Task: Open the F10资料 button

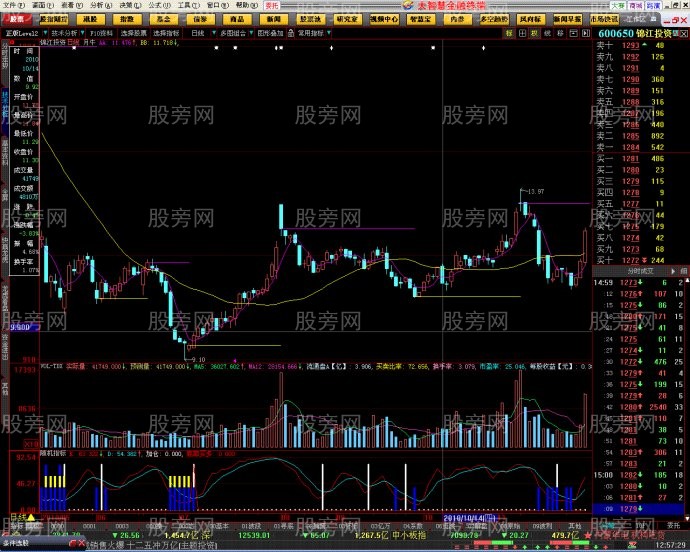Action: pos(101,33)
